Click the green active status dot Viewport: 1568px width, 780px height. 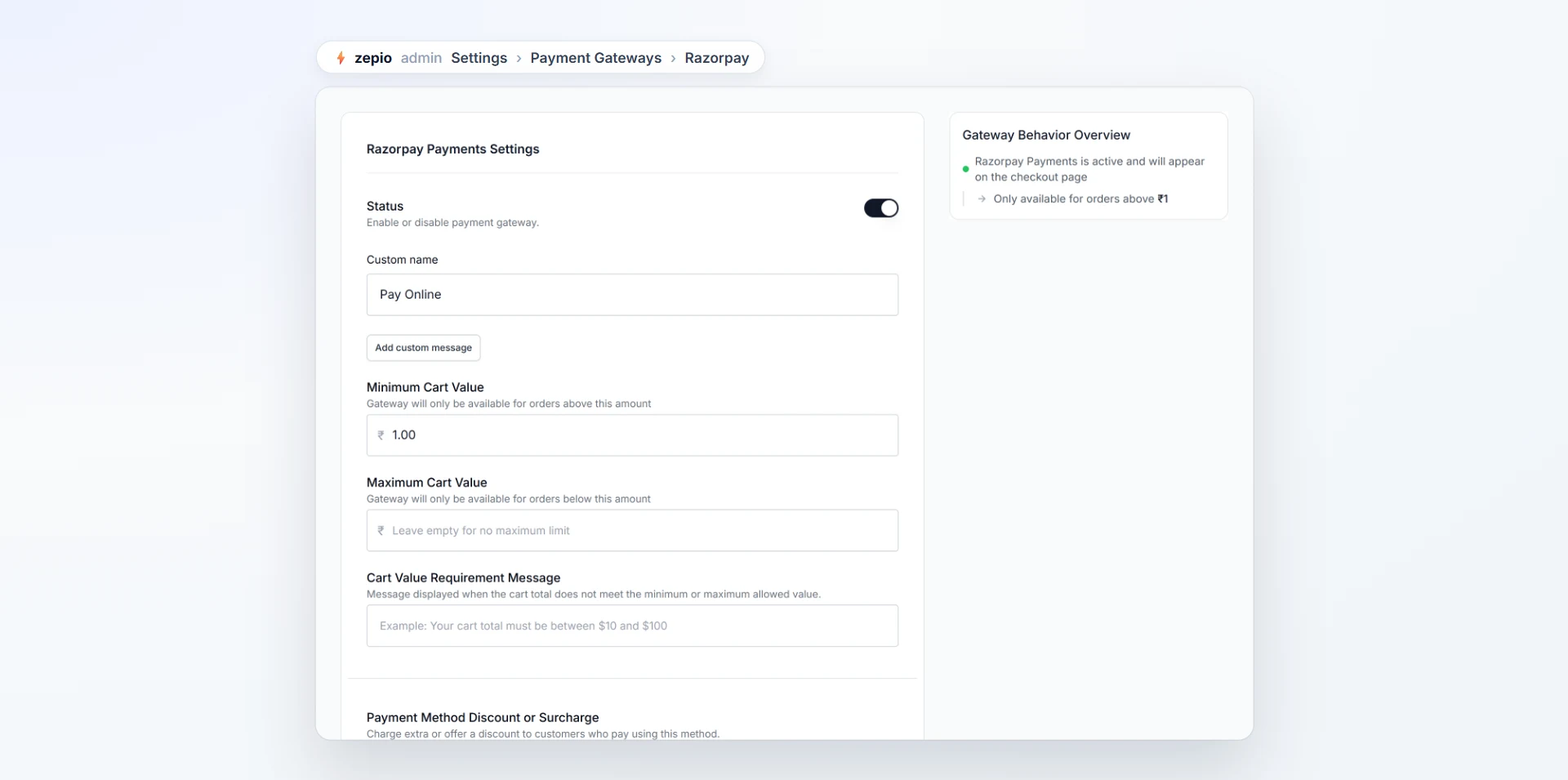click(x=965, y=169)
